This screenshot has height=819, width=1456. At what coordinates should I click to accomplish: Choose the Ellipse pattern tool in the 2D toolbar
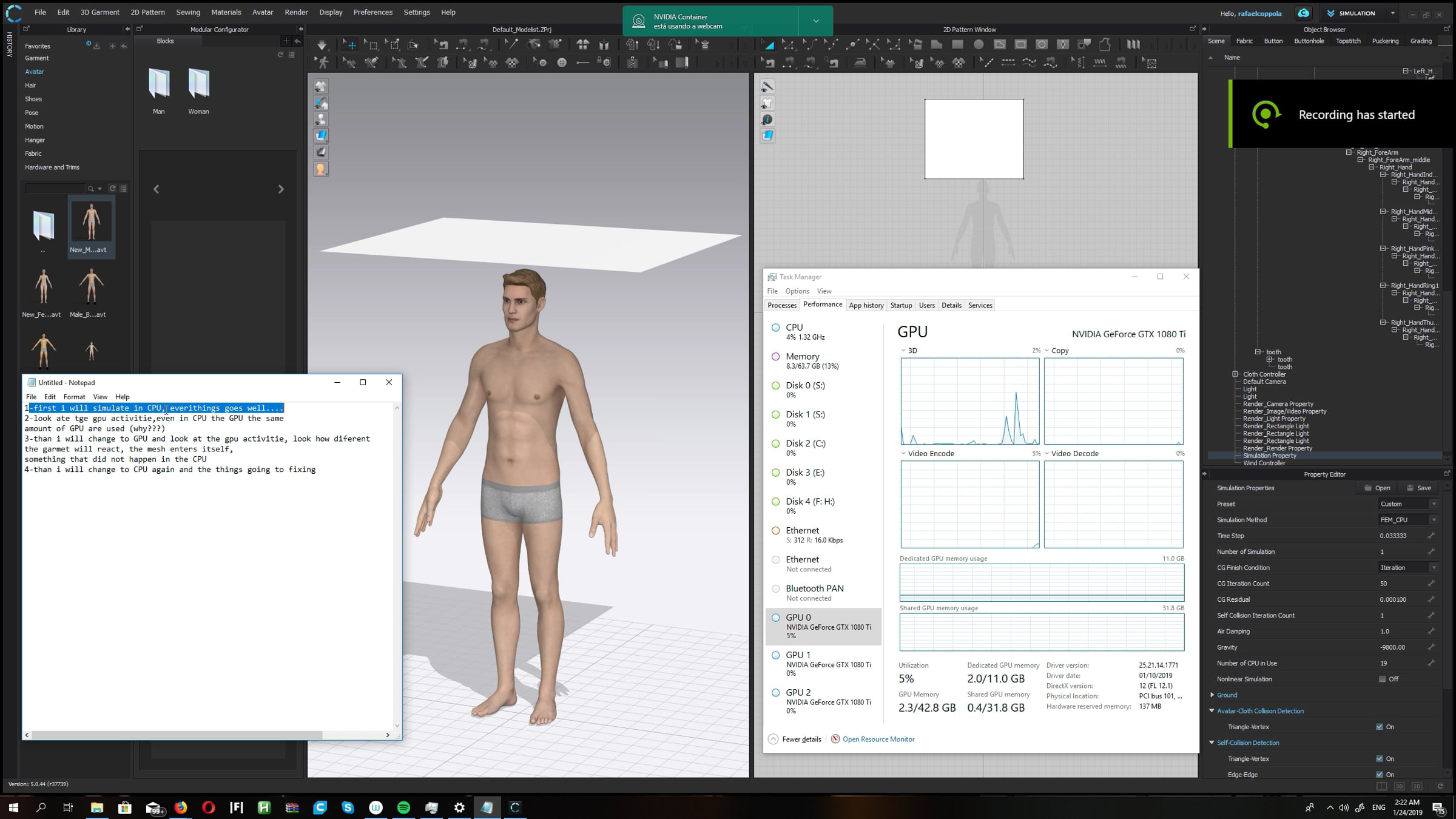point(979,45)
